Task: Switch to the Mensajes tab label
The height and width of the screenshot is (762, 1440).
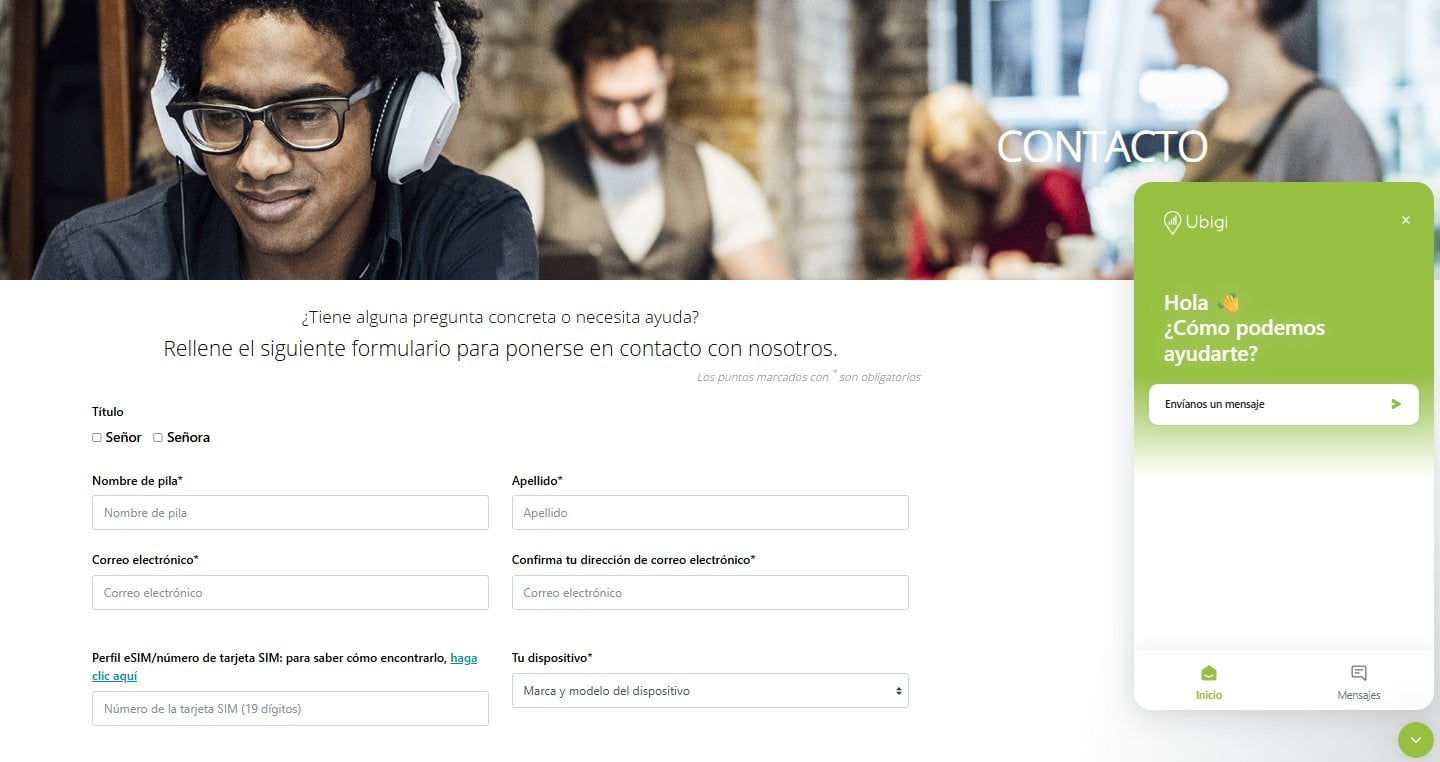Action: 1358,695
